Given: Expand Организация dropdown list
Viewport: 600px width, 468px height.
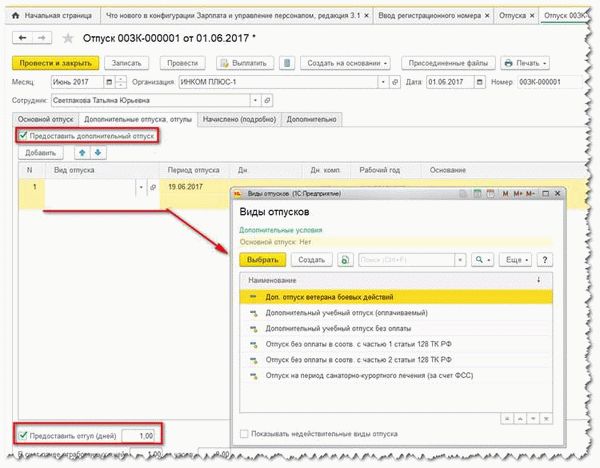Looking at the screenshot, I should pos(383,82).
